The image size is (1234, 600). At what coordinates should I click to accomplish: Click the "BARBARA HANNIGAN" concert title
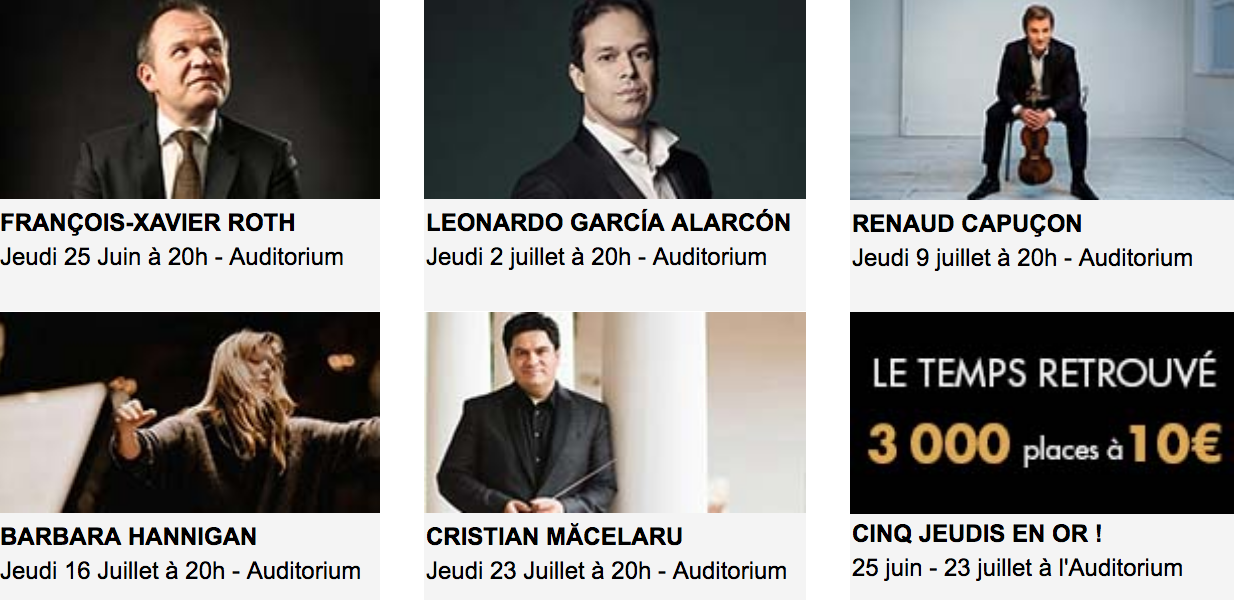(x=129, y=536)
